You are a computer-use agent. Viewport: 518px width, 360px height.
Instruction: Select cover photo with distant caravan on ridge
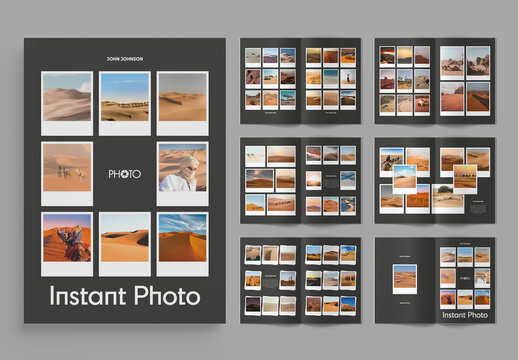click(125, 103)
